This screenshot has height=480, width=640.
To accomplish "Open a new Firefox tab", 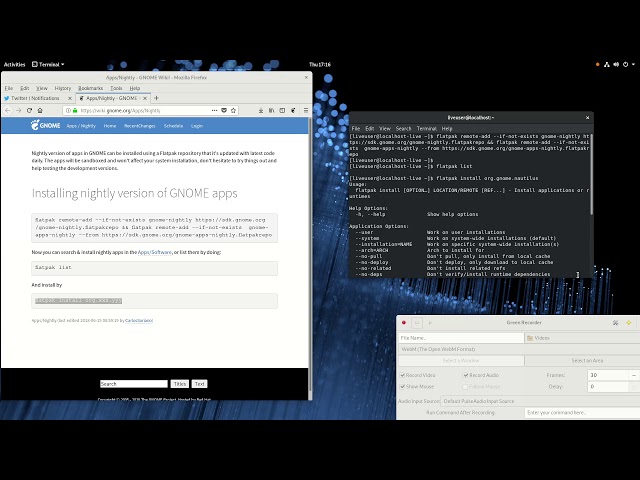I will 156,98.
